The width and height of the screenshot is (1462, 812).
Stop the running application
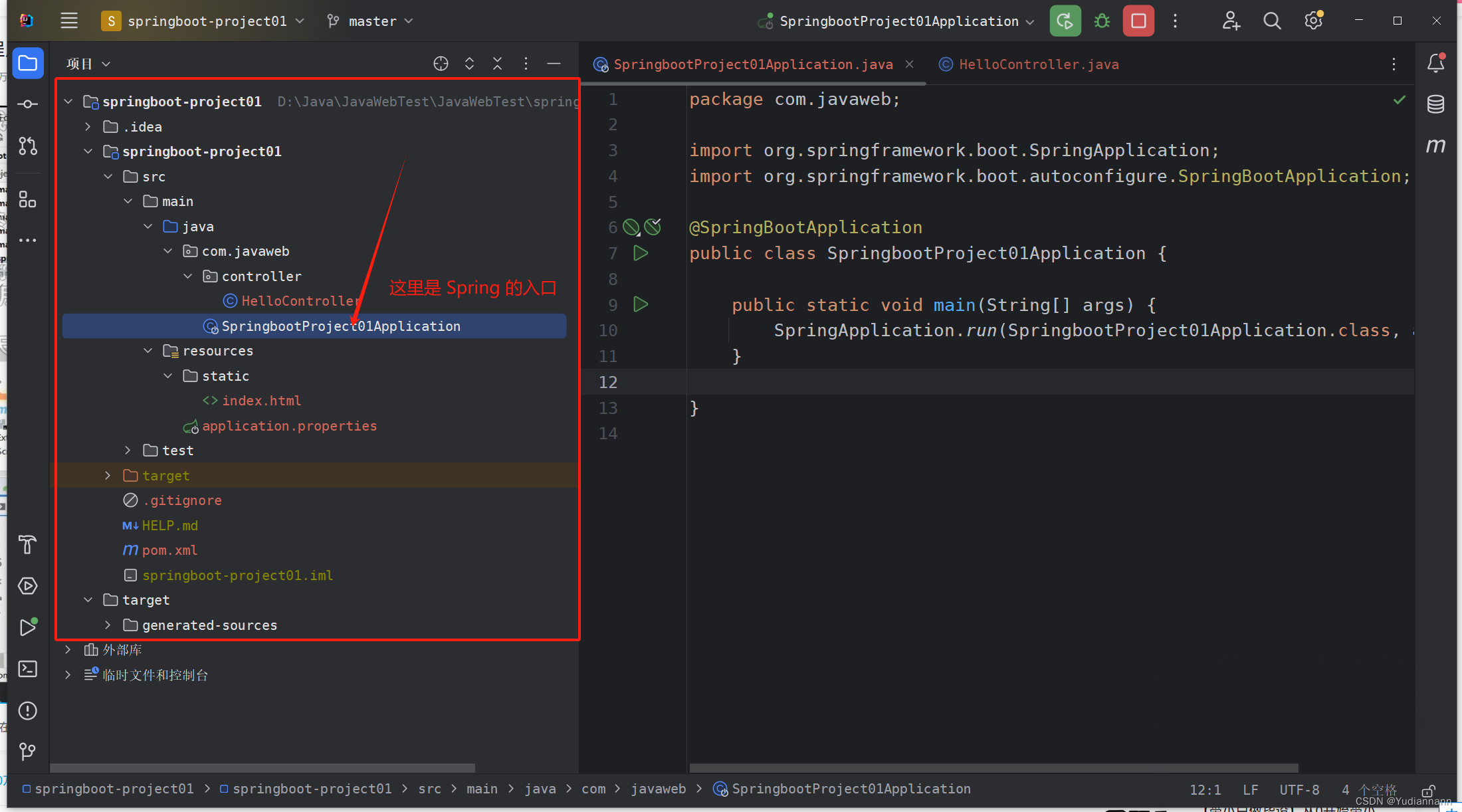tap(1138, 21)
